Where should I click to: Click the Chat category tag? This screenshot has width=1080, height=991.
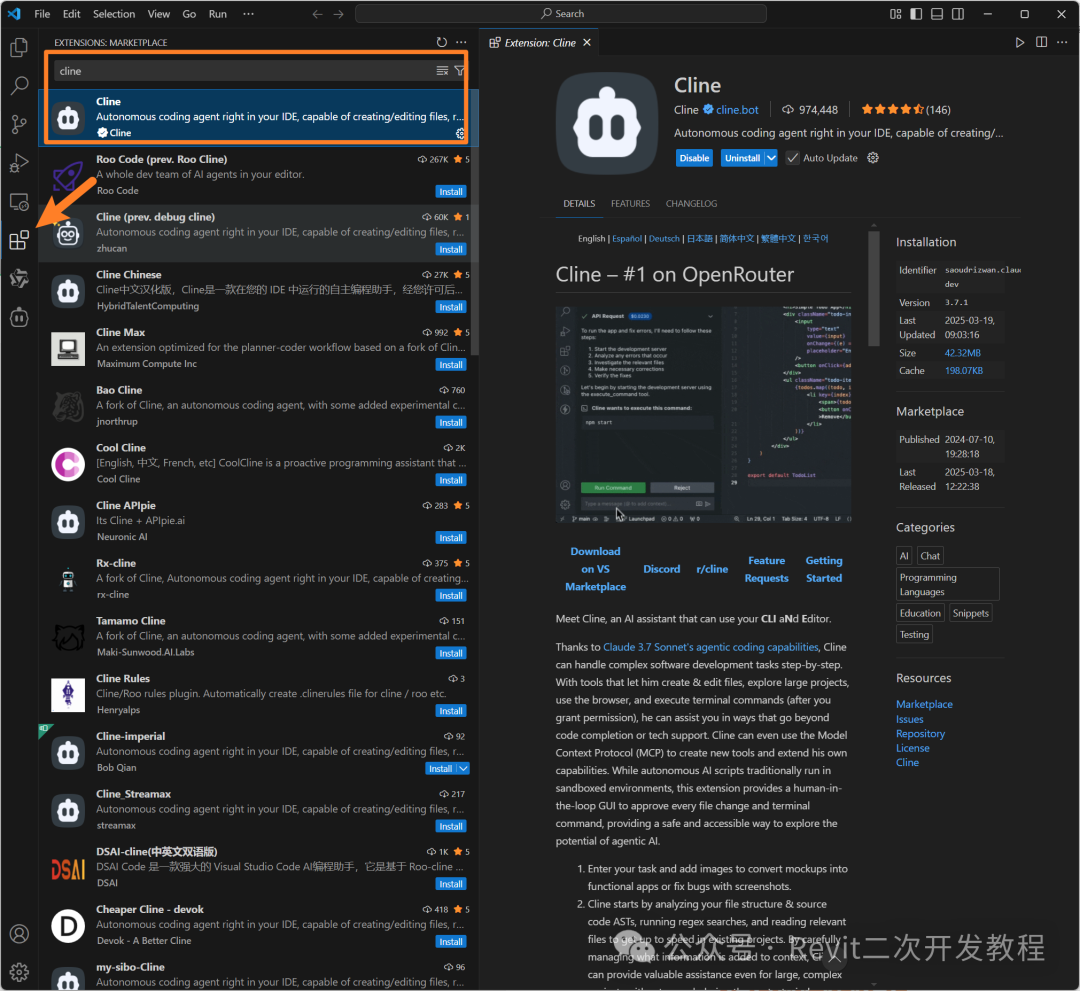click(x=930, y=556)
